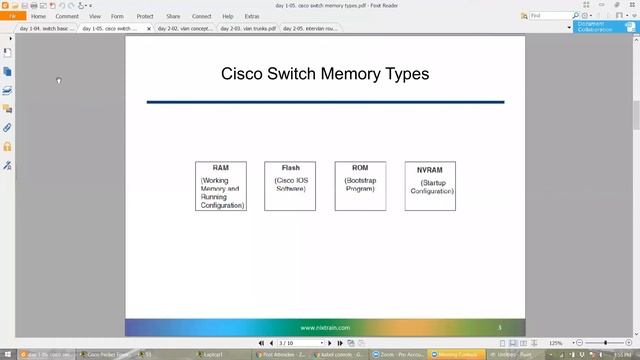Viewport: 640px width, 360px height.
Task: Open the Share ribbon tab
Action: point(173,16)
